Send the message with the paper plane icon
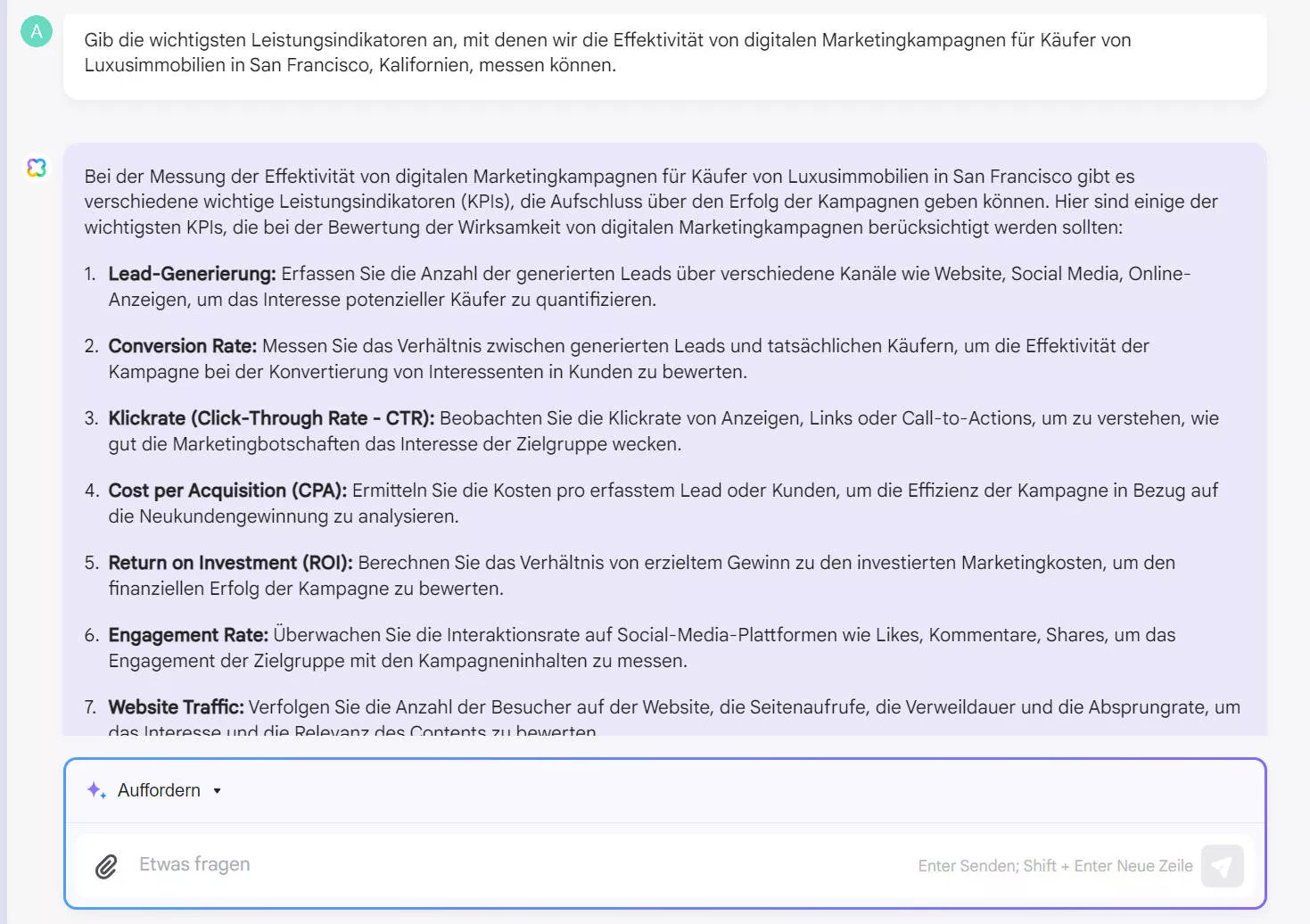This screenshot has height=924, width=1310. coord(1223,865)
